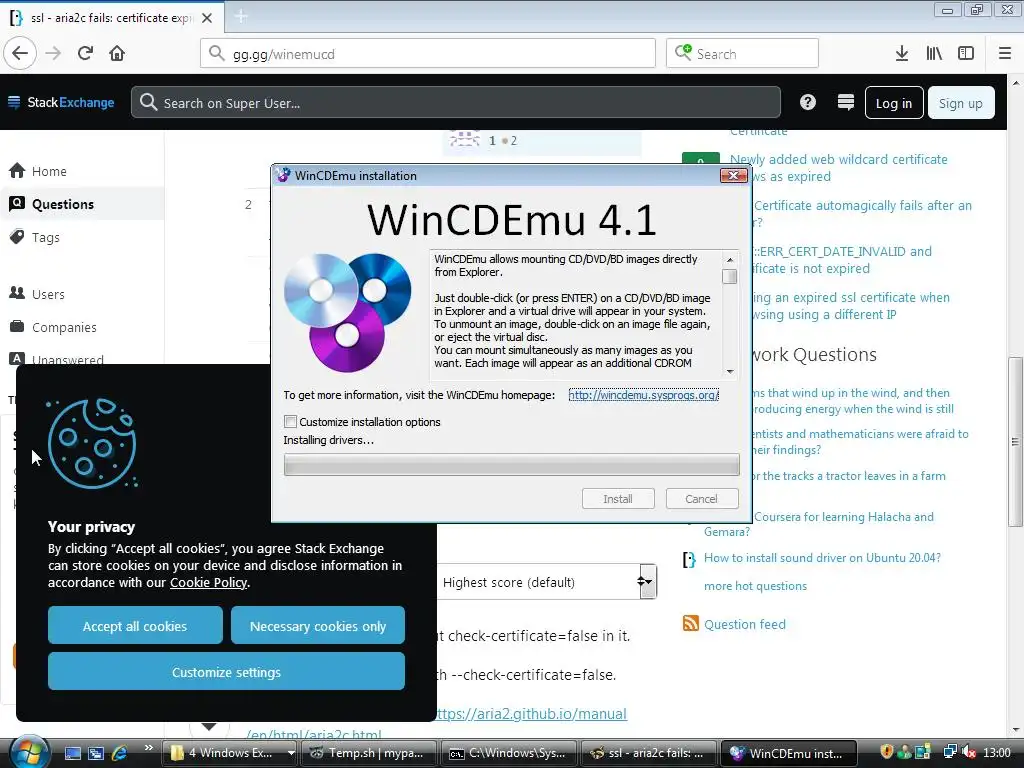This screenshot has width=1024, height=768.
Task: Launch Internet Explorer from quick launch
Action: [x=120, y=754]
